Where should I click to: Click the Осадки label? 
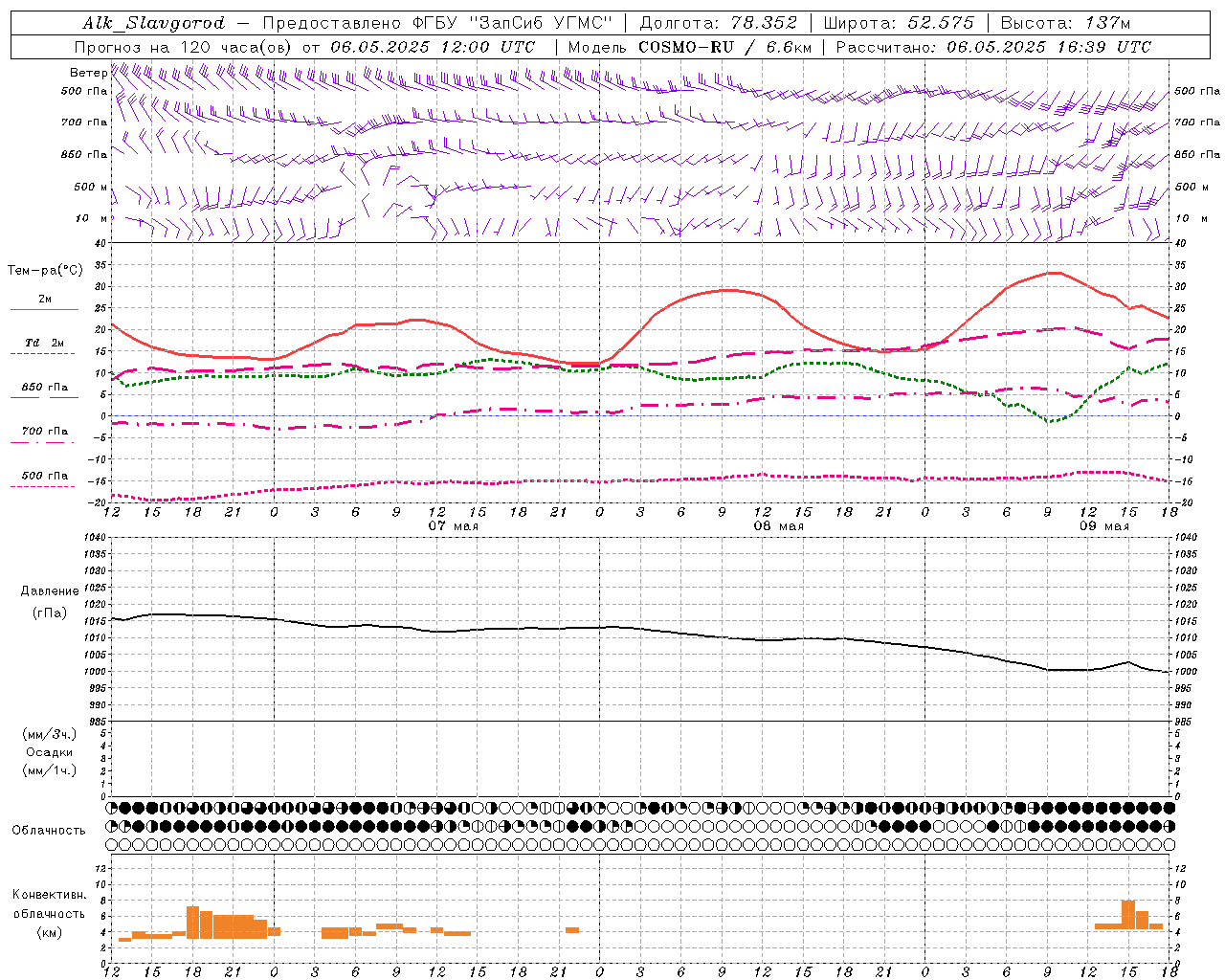(50, 752)
